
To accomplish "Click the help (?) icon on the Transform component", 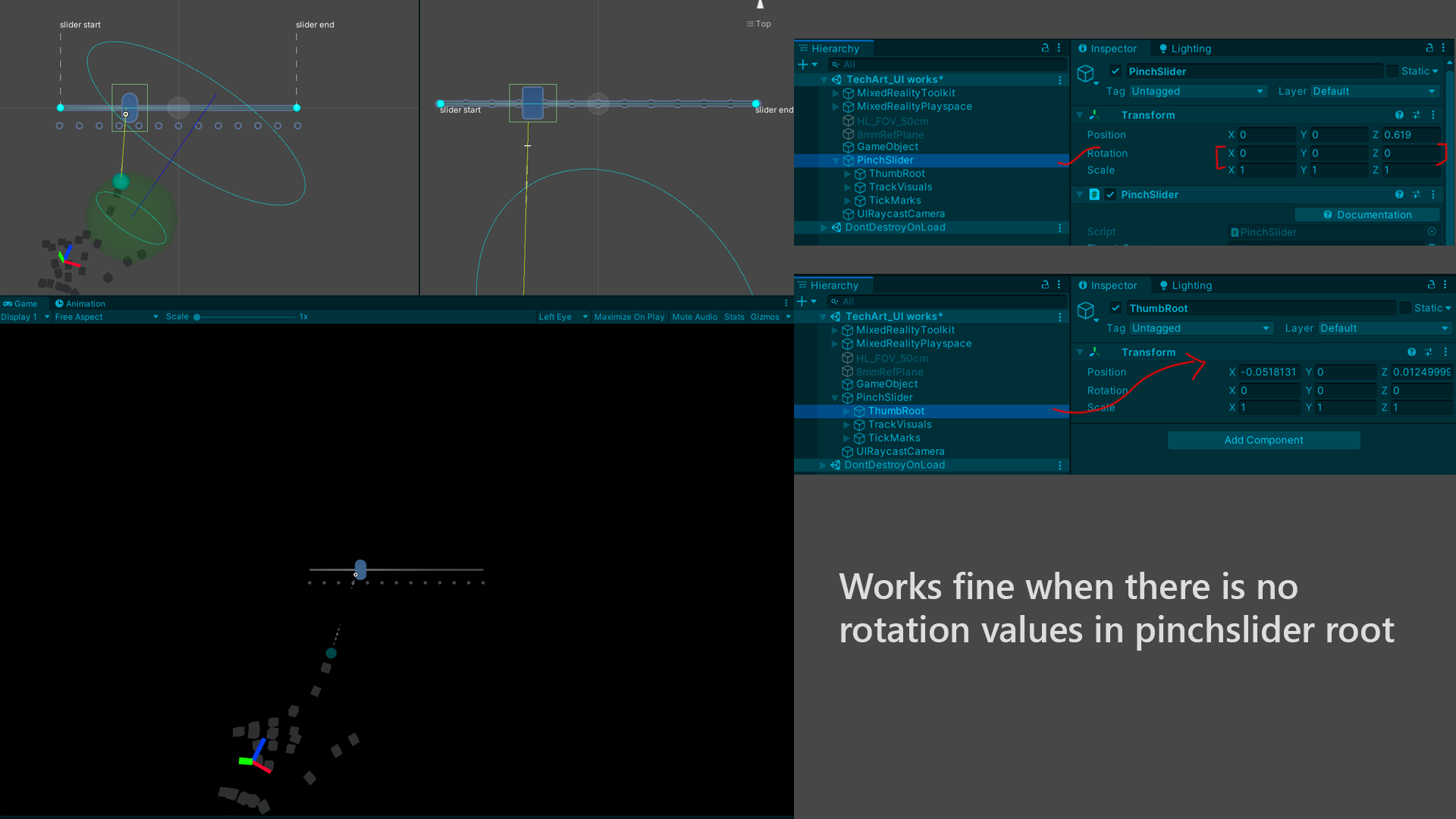I will coord(1399,115).
